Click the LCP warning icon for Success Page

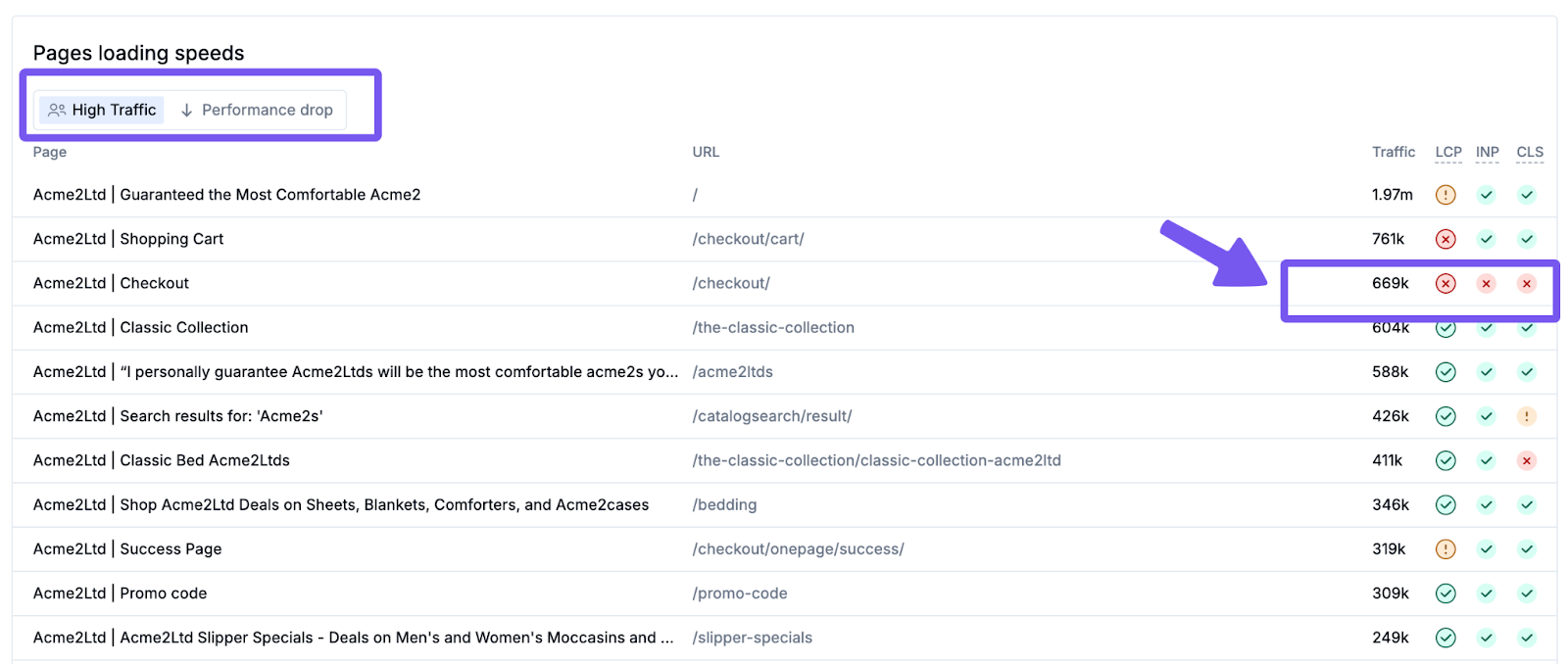[1445, 549]
